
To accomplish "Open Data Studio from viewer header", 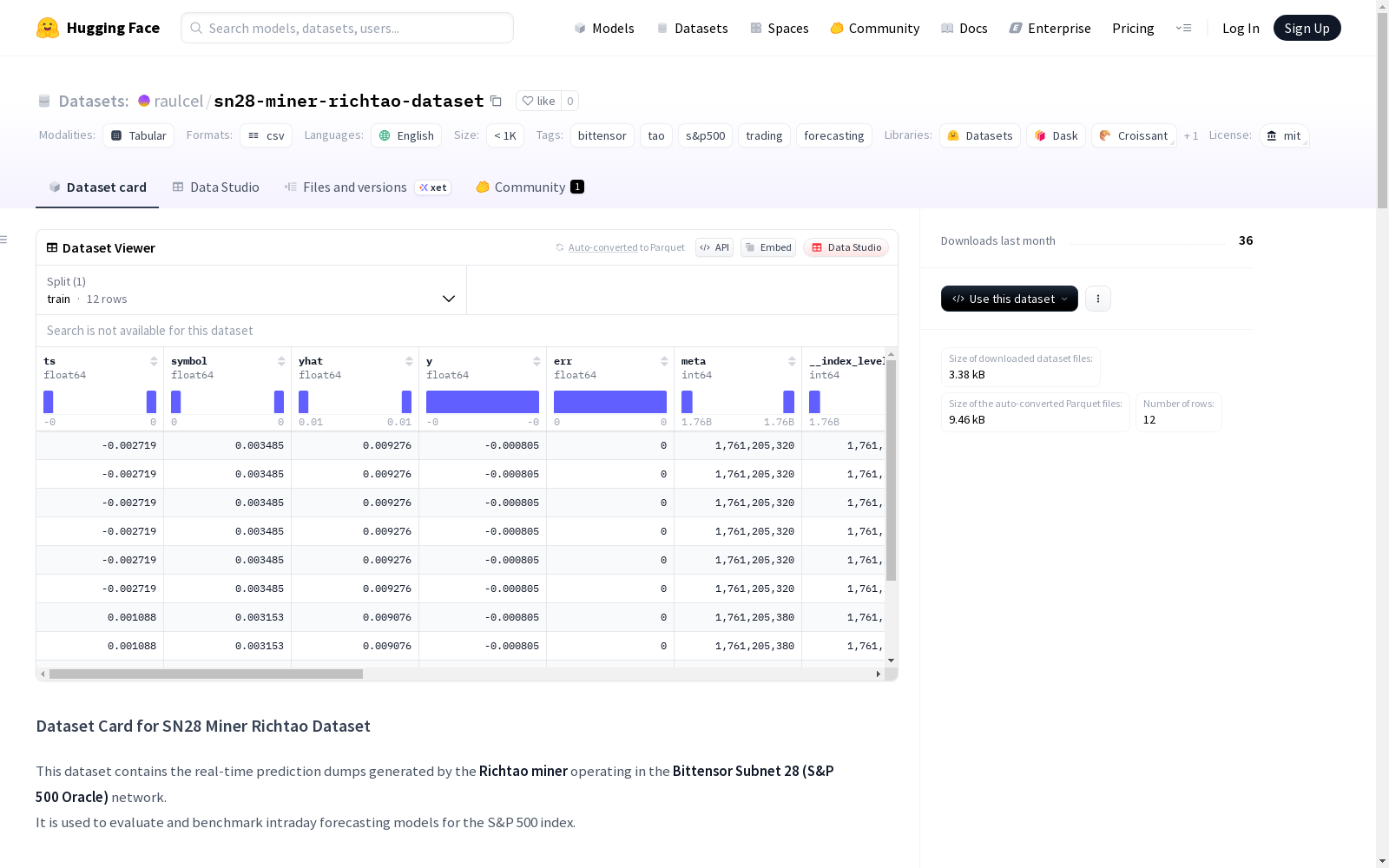I will click(846, 247).
